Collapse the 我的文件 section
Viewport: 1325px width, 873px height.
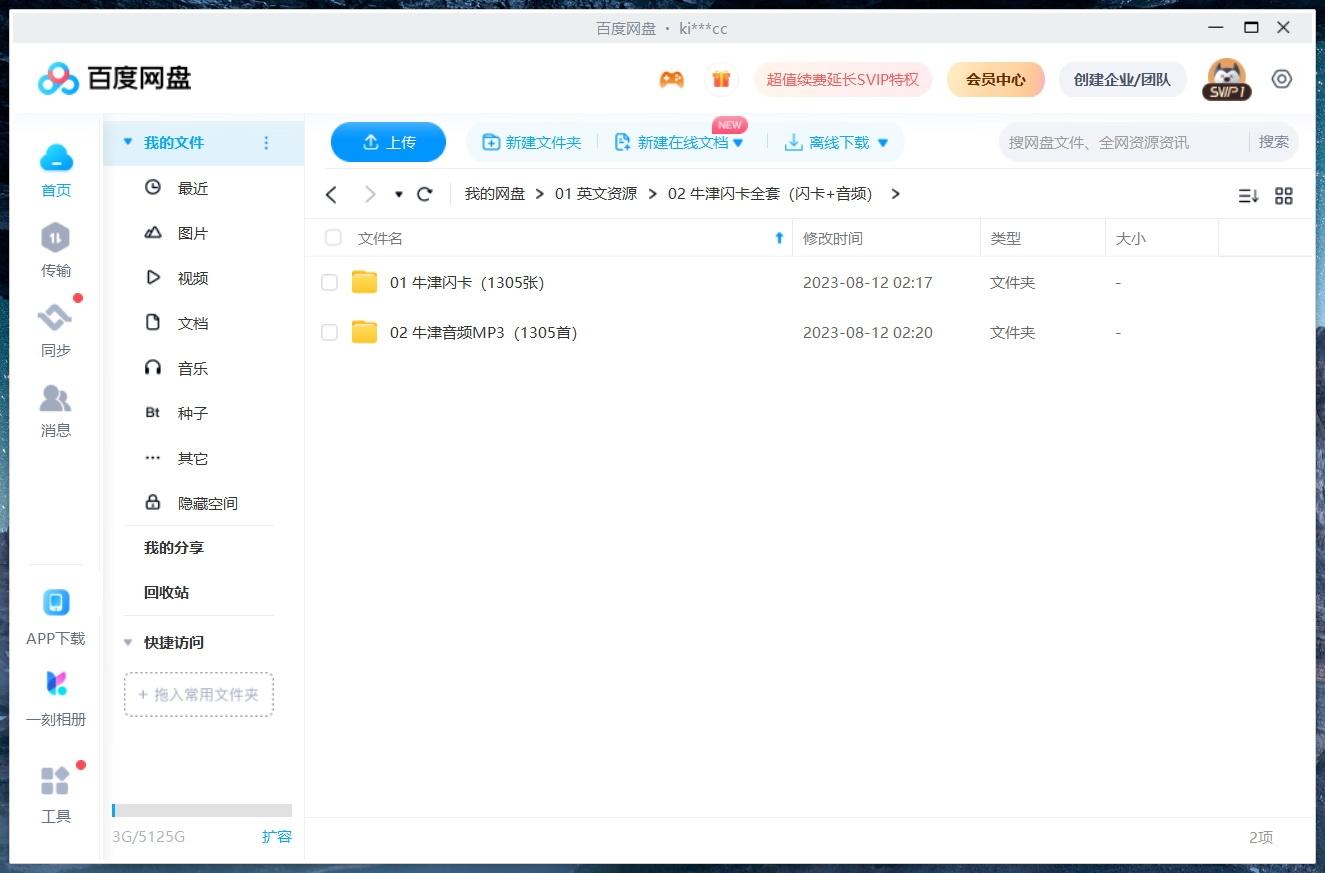[128, 142]
